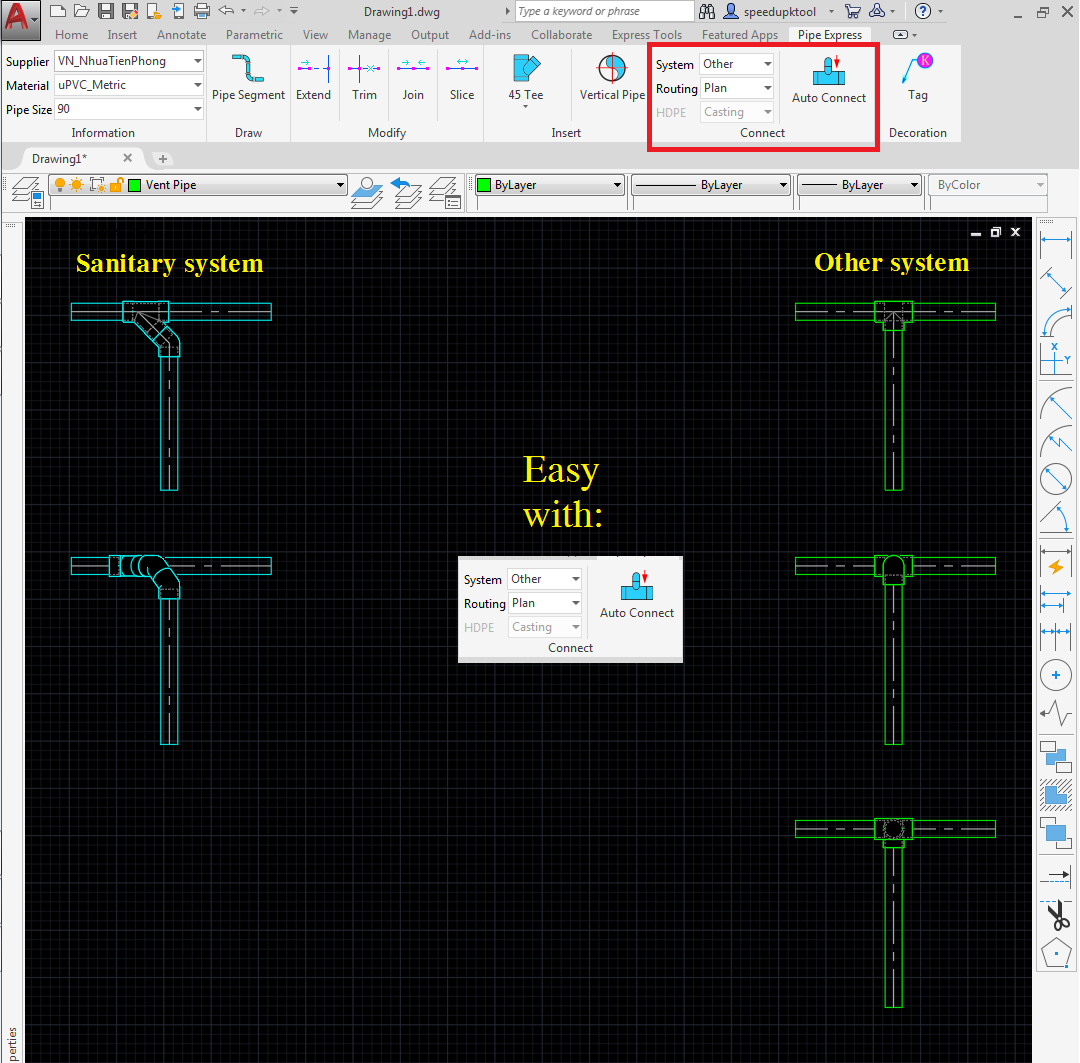Add a Tag decoration
The height and width of the screenshot is (1063, 1080).
(917, 77)
